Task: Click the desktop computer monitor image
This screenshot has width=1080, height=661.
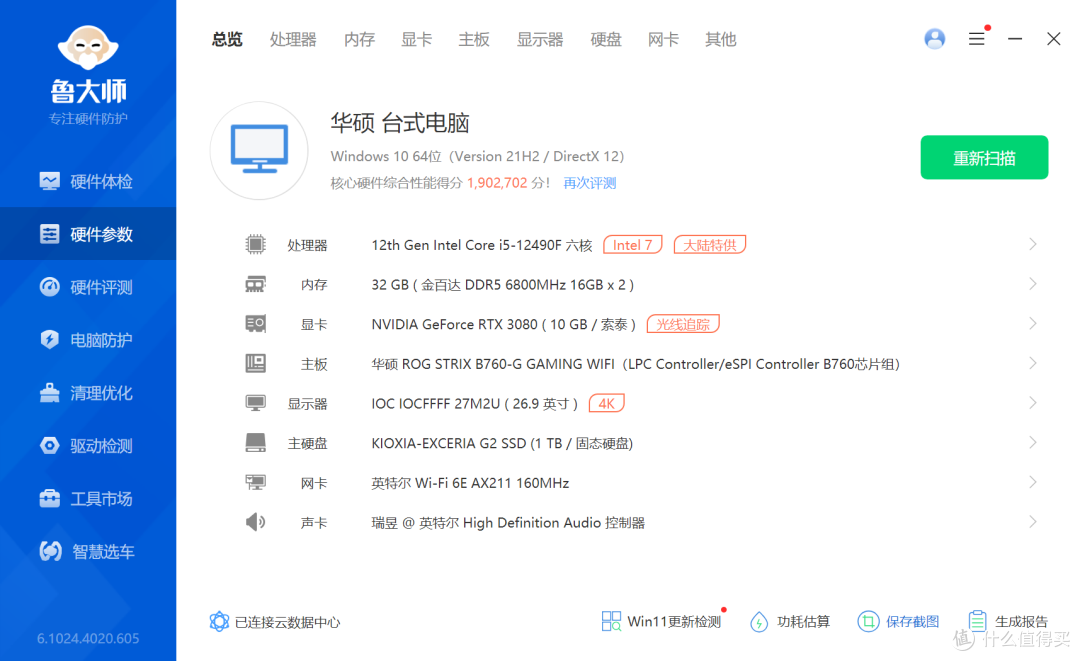Action: [x=259, y=150]
